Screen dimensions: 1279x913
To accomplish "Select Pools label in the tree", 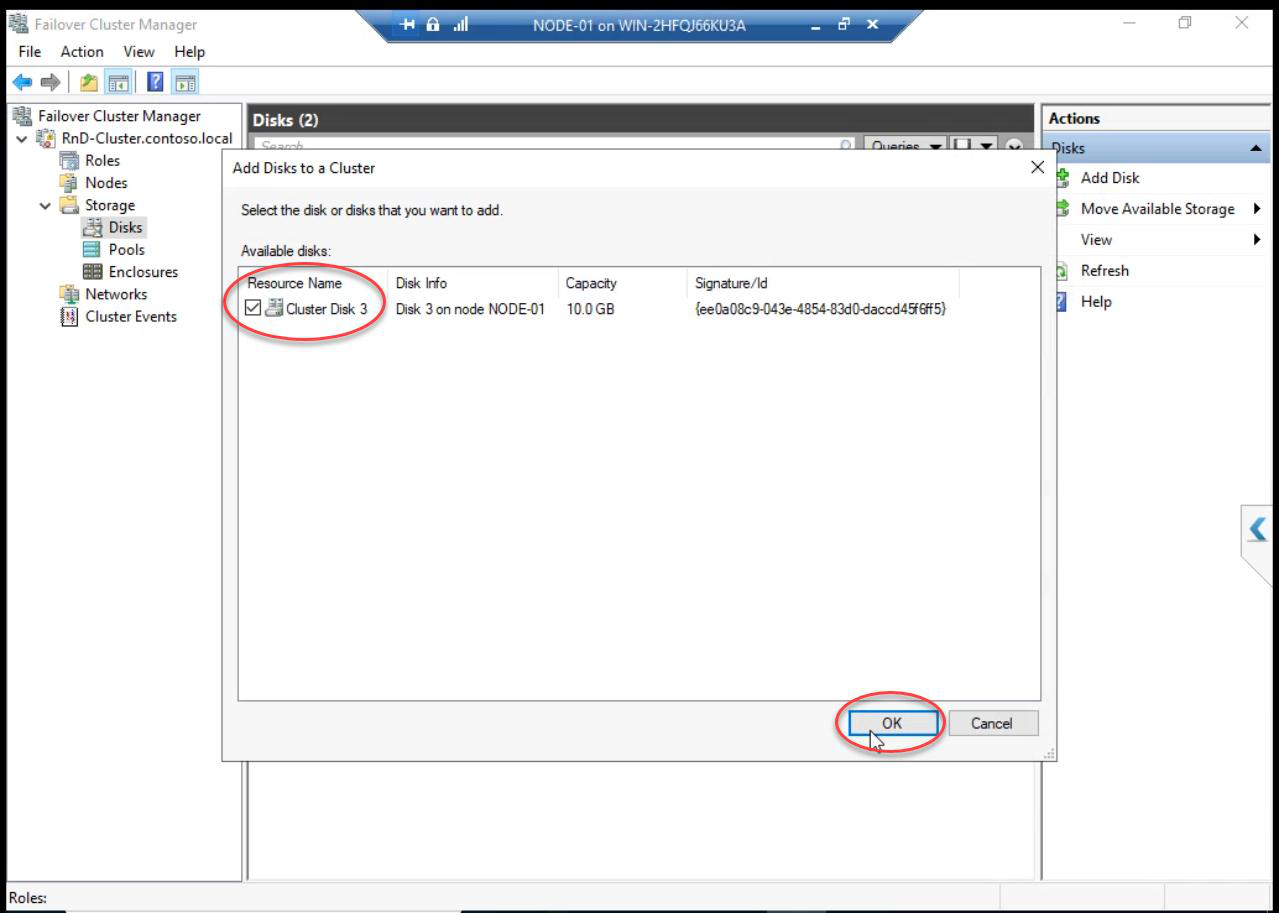I will tap(127, 249).
